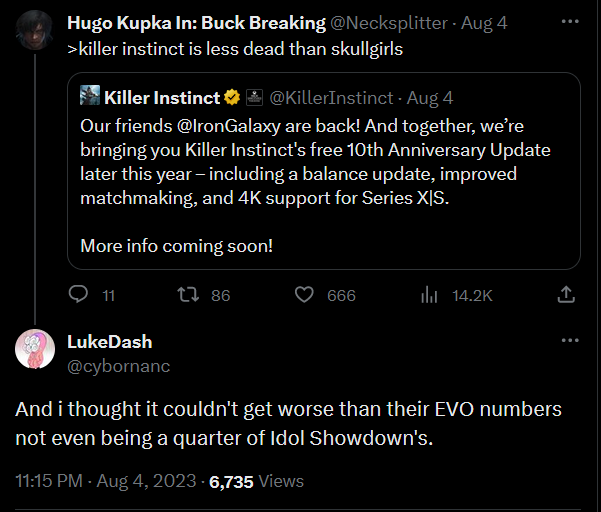This screenshot has height=512, width=601.
Task: Open Hugo Kupka's profile picture
Action: click(x=34, y=29)
